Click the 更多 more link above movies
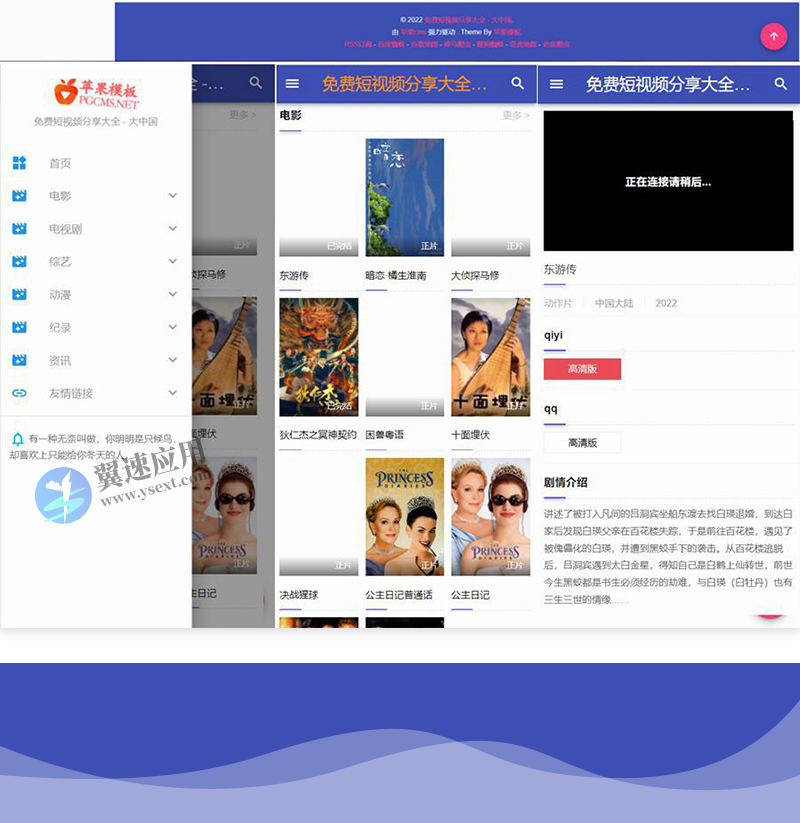 point(516,116)
